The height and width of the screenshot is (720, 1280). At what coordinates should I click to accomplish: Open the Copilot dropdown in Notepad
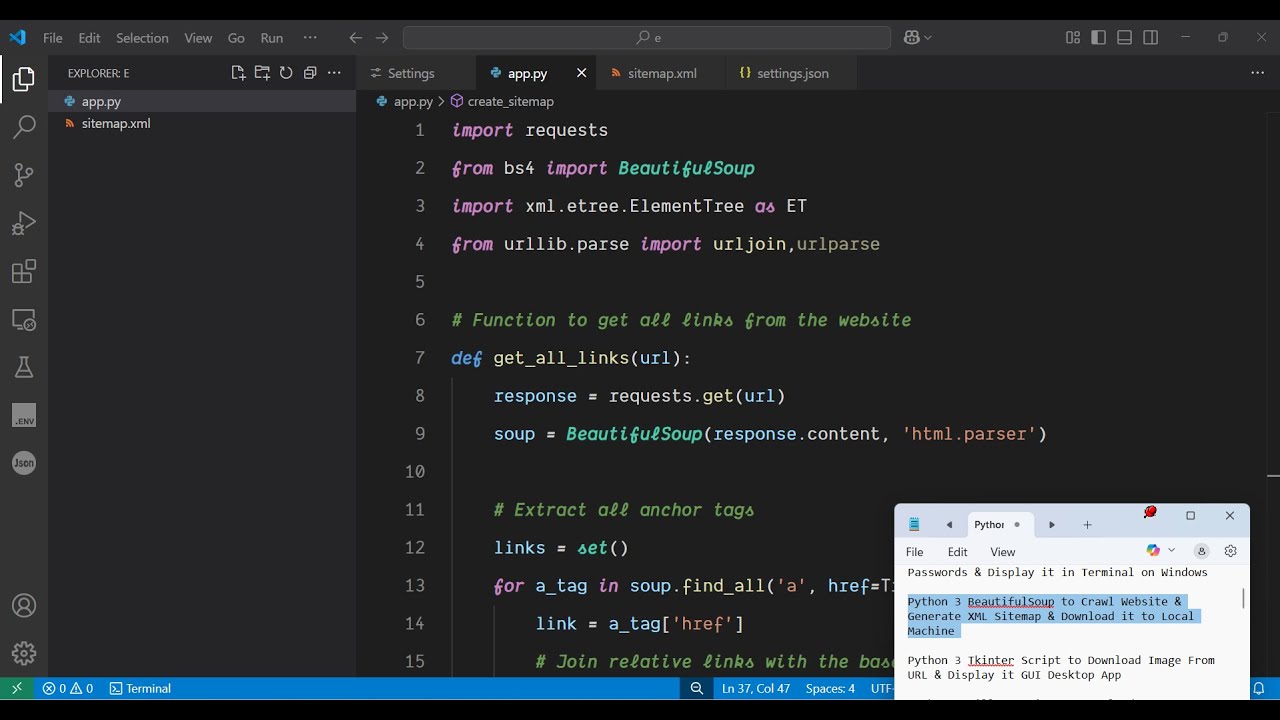(x=1161, y=551)
